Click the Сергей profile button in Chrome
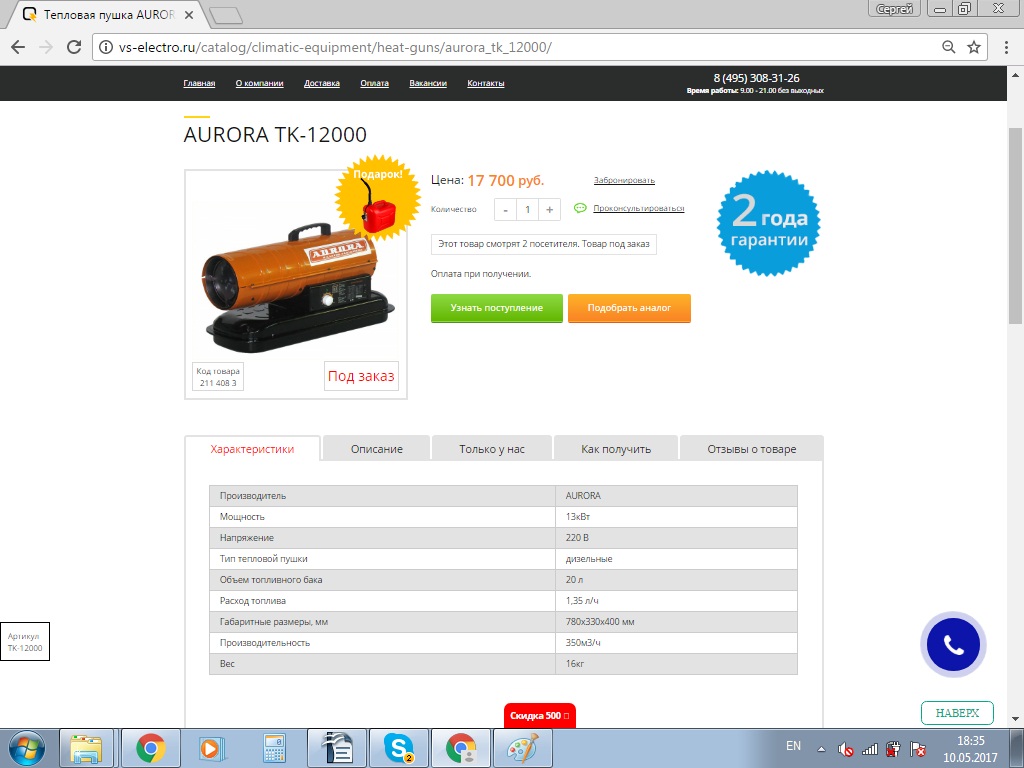The width and height of the screenshot is (1024, 768). [x=894, y=8]
